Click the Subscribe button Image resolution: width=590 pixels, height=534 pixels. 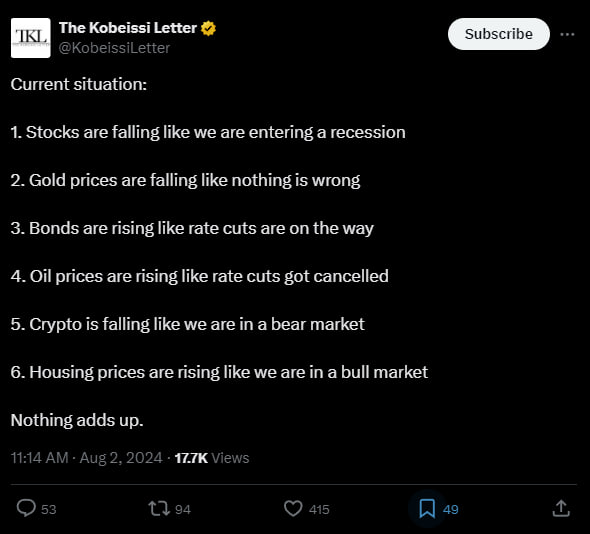499,34
